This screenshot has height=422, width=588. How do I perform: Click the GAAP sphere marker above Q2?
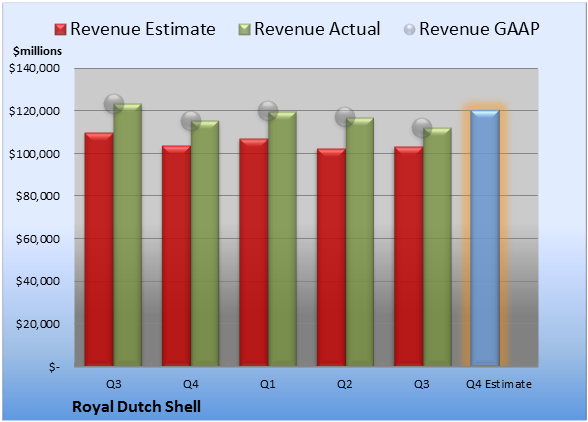click(345, 117)
